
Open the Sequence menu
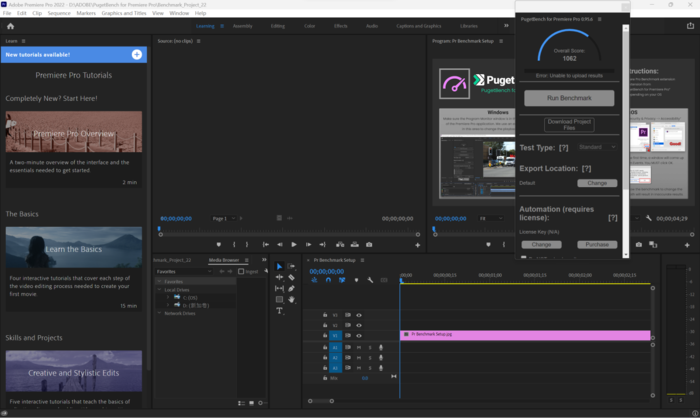(59, 13)
